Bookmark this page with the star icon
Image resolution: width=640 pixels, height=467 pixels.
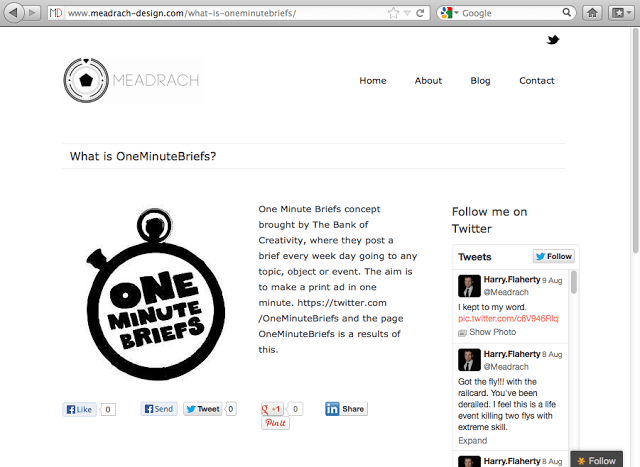click(393, 13)
